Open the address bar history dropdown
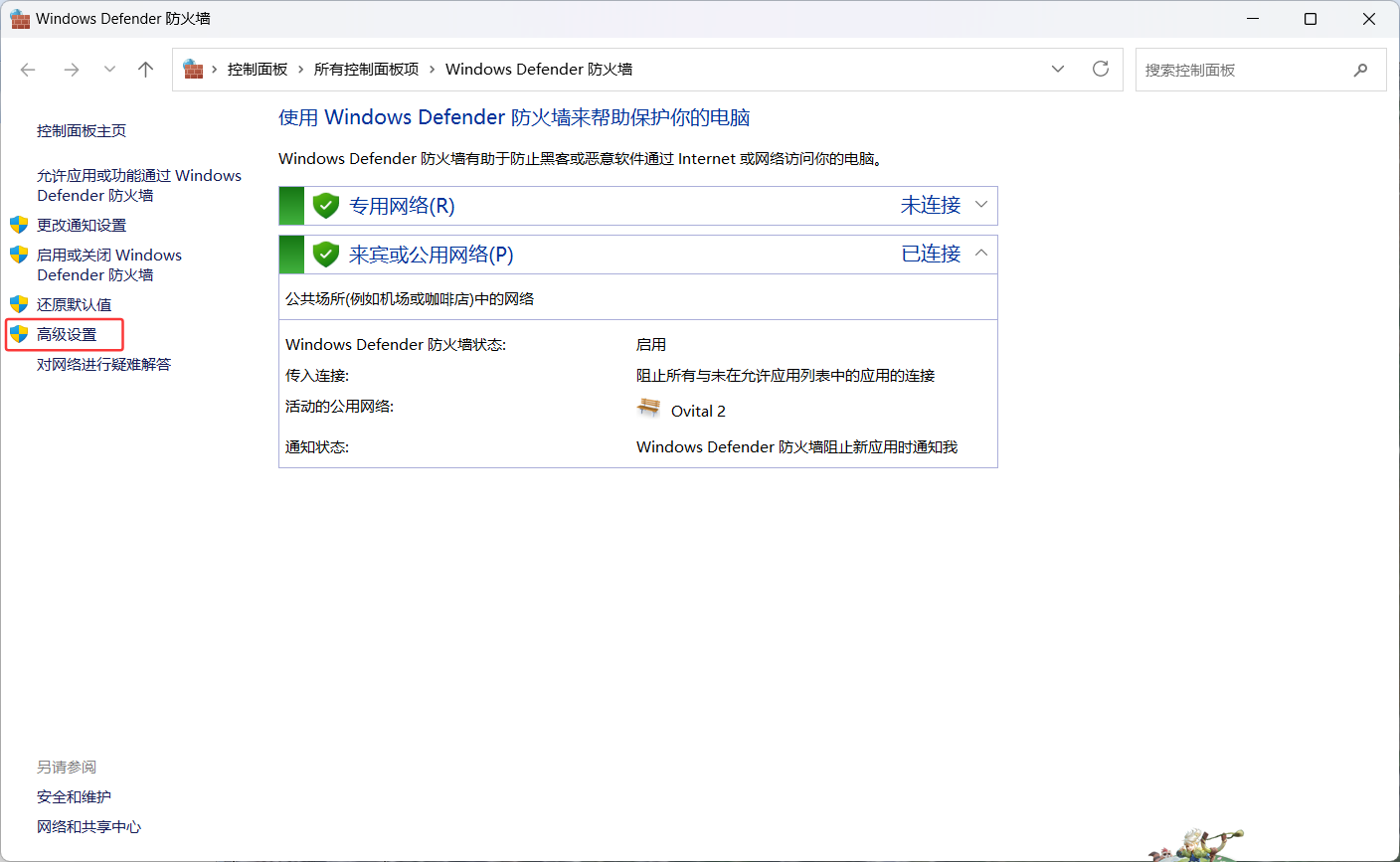Screen dimensions: 1400x862 point(1057,69)
